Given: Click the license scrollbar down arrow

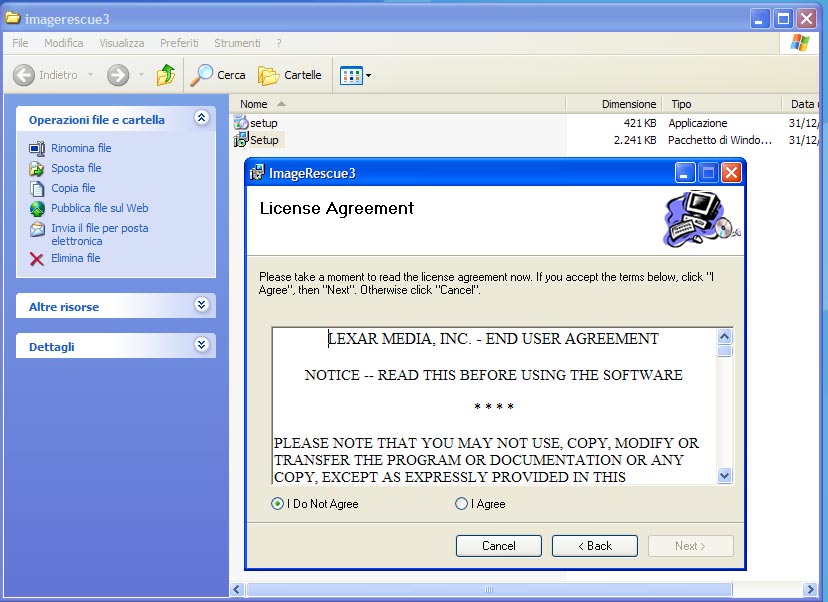Looking at the screenshot, I should click(x=724, y=475).
